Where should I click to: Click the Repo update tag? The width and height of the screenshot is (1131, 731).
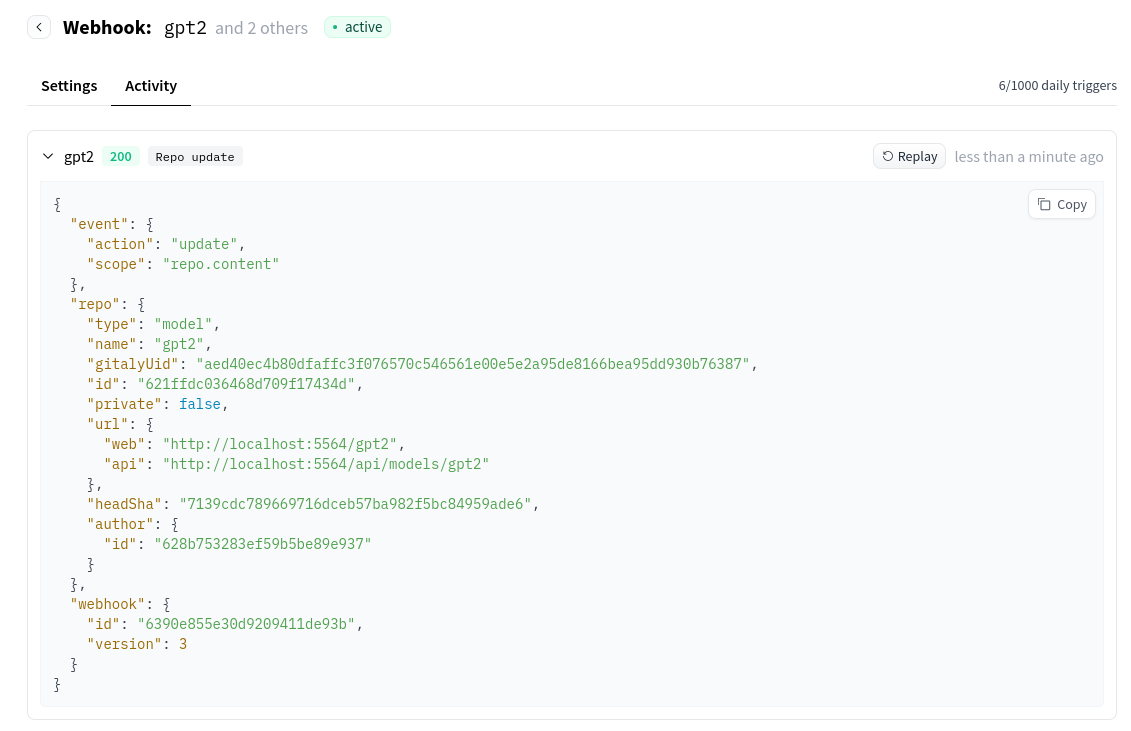tap(195, 157)
